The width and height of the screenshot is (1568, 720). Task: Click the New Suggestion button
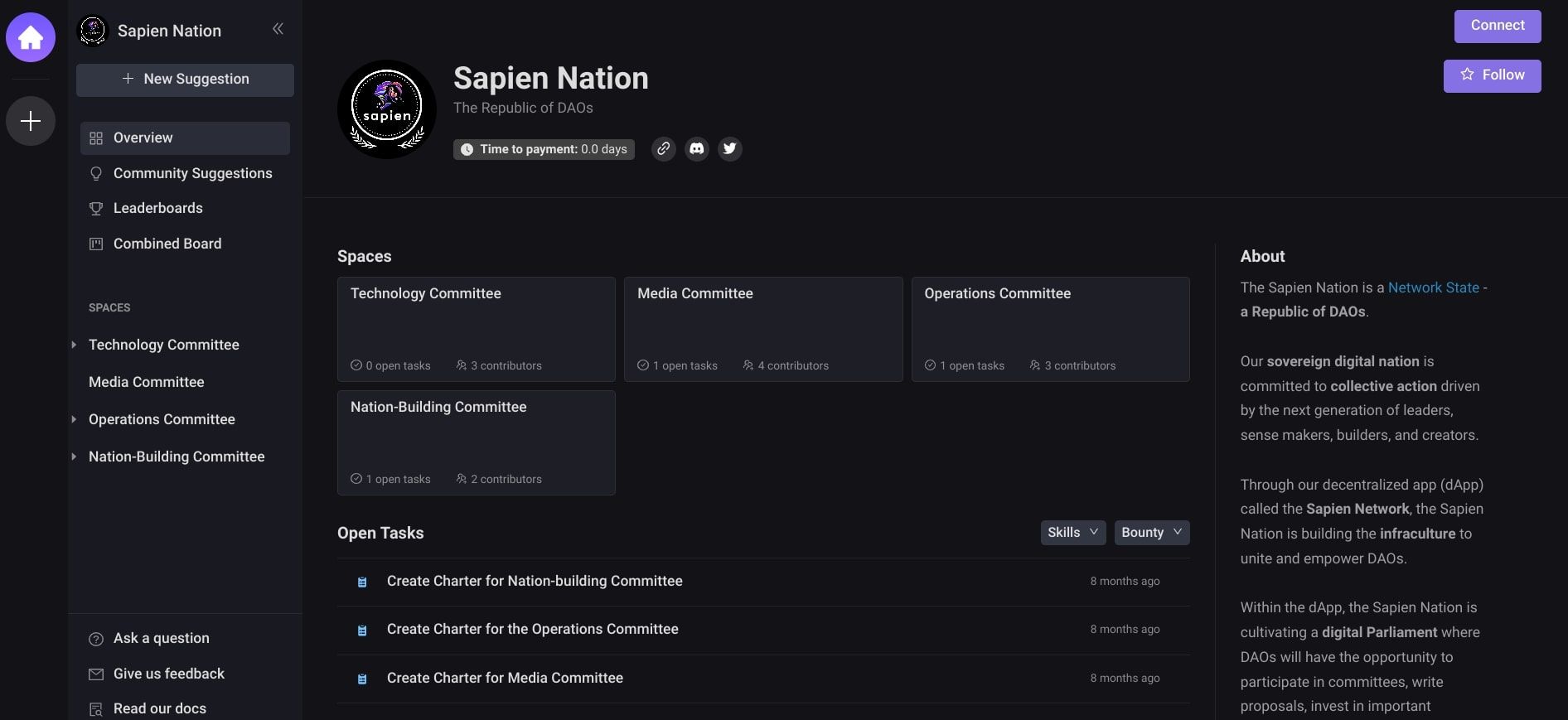185,80
